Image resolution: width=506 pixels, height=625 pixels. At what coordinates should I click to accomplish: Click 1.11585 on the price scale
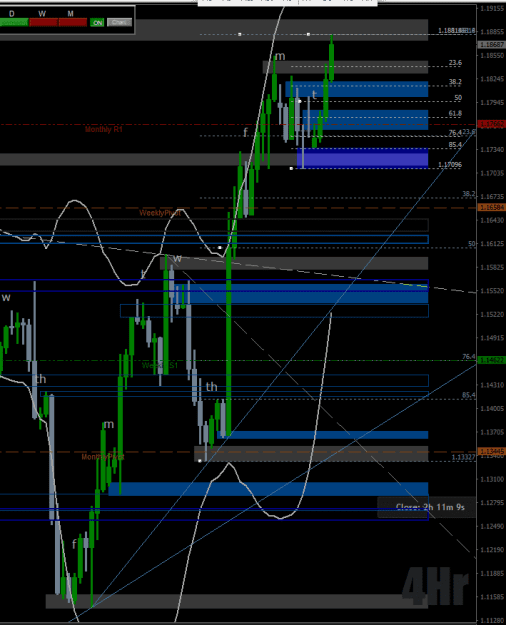[492, 597]
